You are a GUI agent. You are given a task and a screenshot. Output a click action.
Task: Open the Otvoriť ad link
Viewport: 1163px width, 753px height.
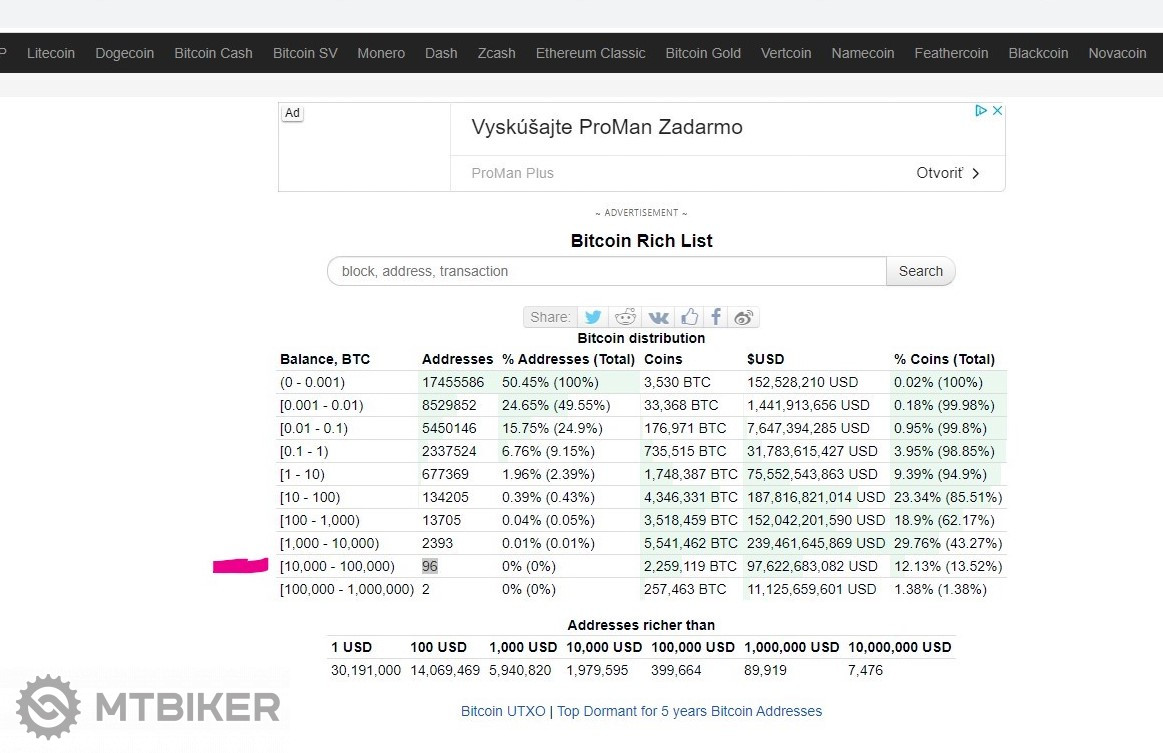coord(948,173)
